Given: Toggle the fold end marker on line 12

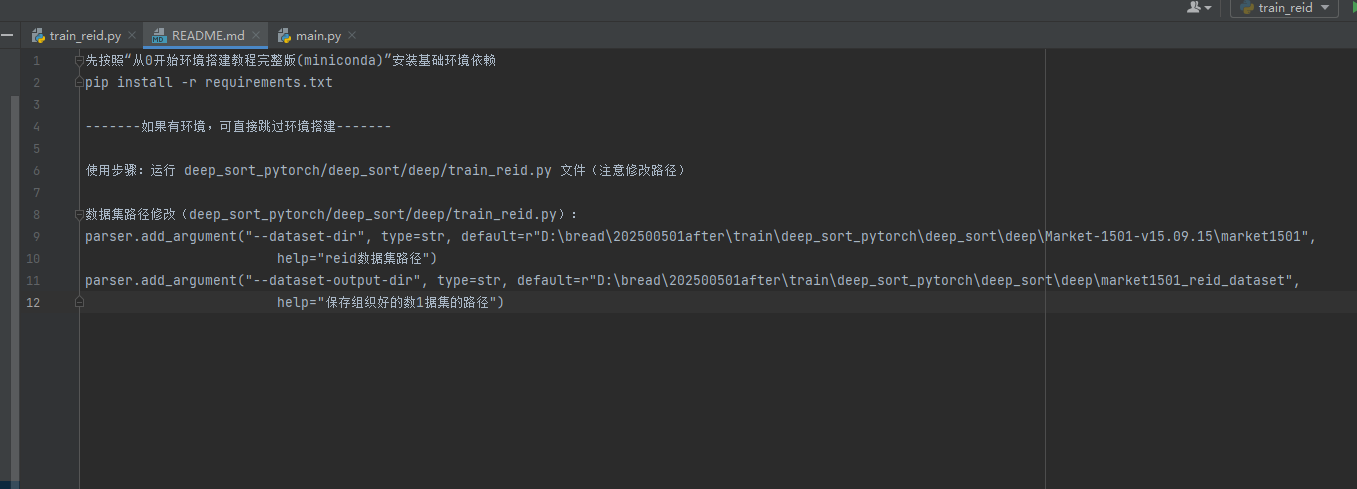Looking at the screenshot, I should [79, 303].
